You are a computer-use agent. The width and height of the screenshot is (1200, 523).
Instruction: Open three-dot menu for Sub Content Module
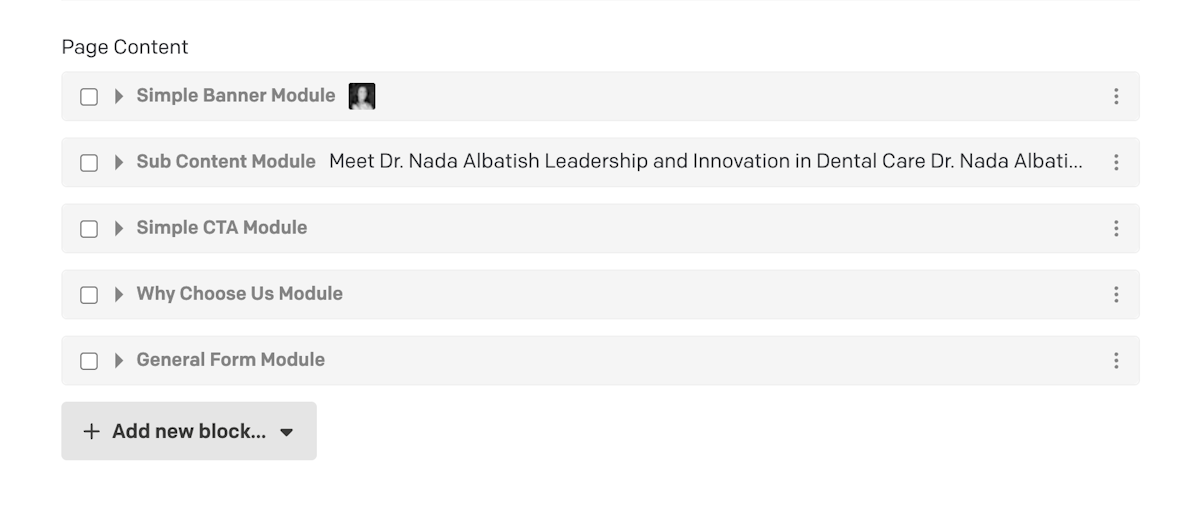coord(1116,162)
